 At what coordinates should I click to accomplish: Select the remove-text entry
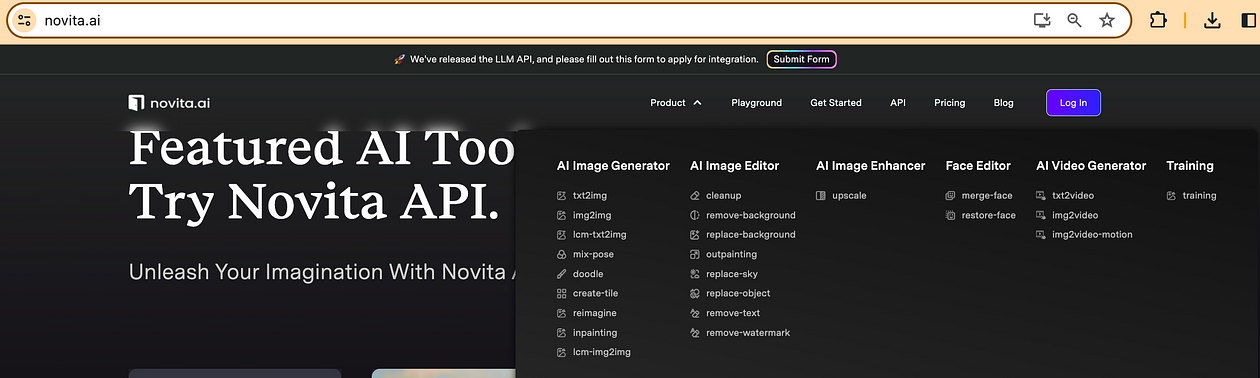pos(733,313)
